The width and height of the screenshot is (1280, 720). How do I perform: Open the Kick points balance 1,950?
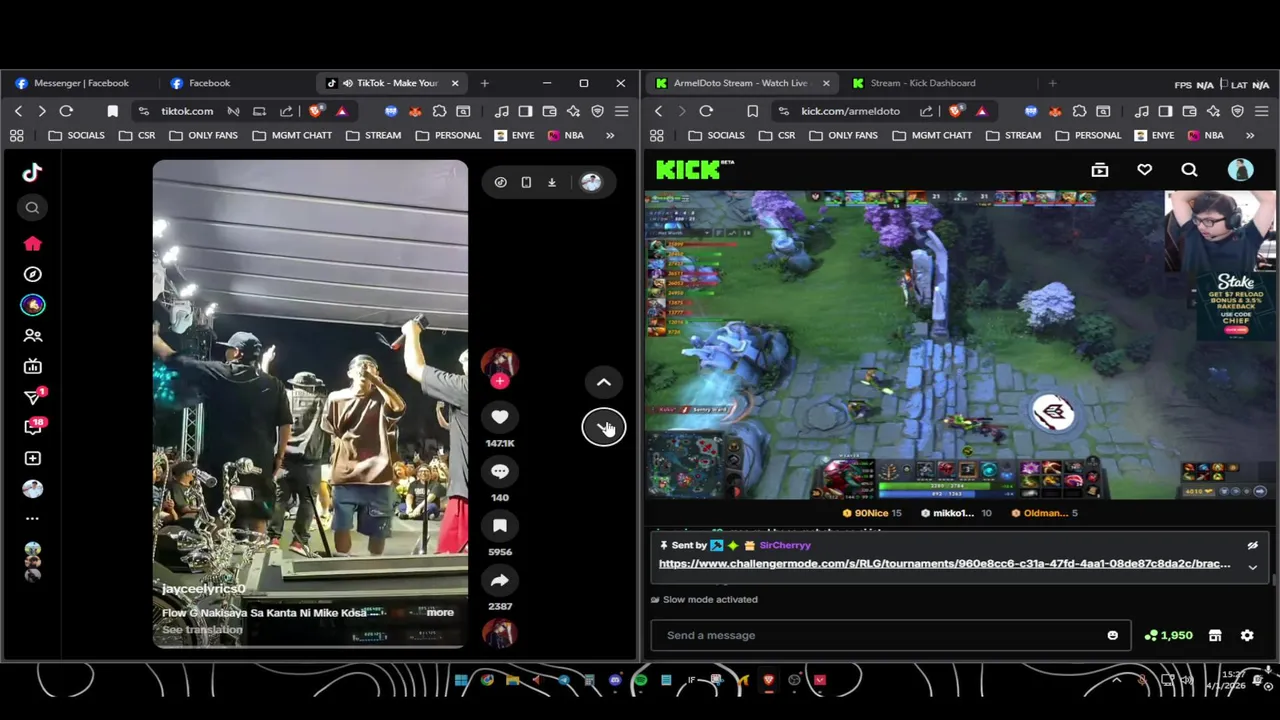[x=1169, y=635]
